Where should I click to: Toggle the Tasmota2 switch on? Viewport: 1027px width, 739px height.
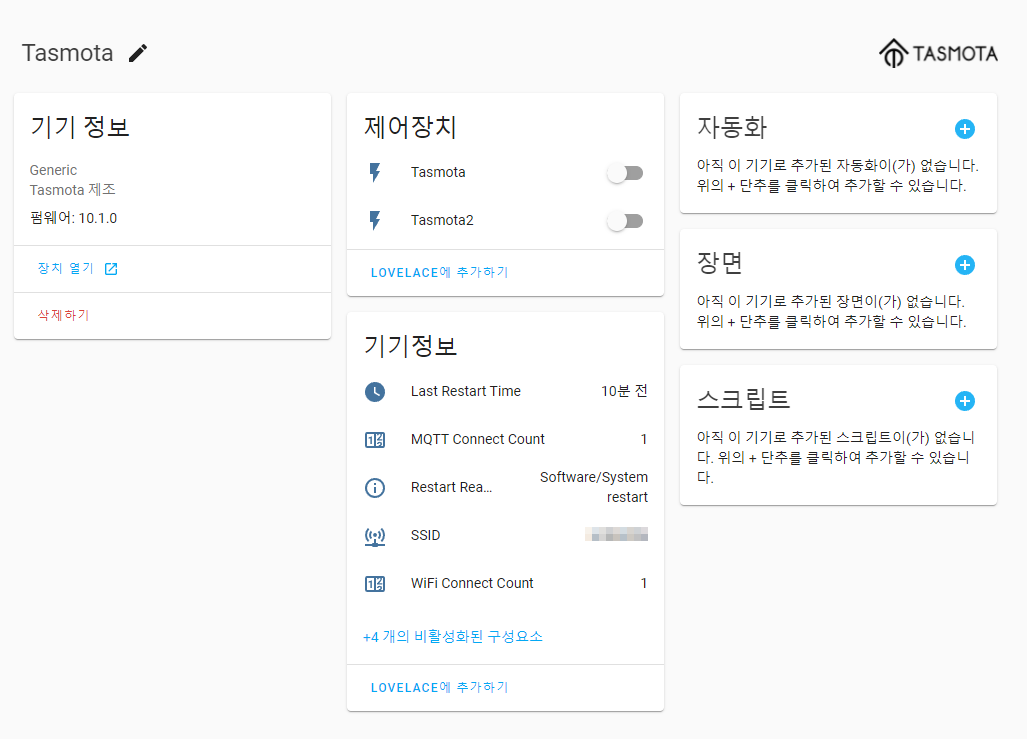click(x=625, y=221)
